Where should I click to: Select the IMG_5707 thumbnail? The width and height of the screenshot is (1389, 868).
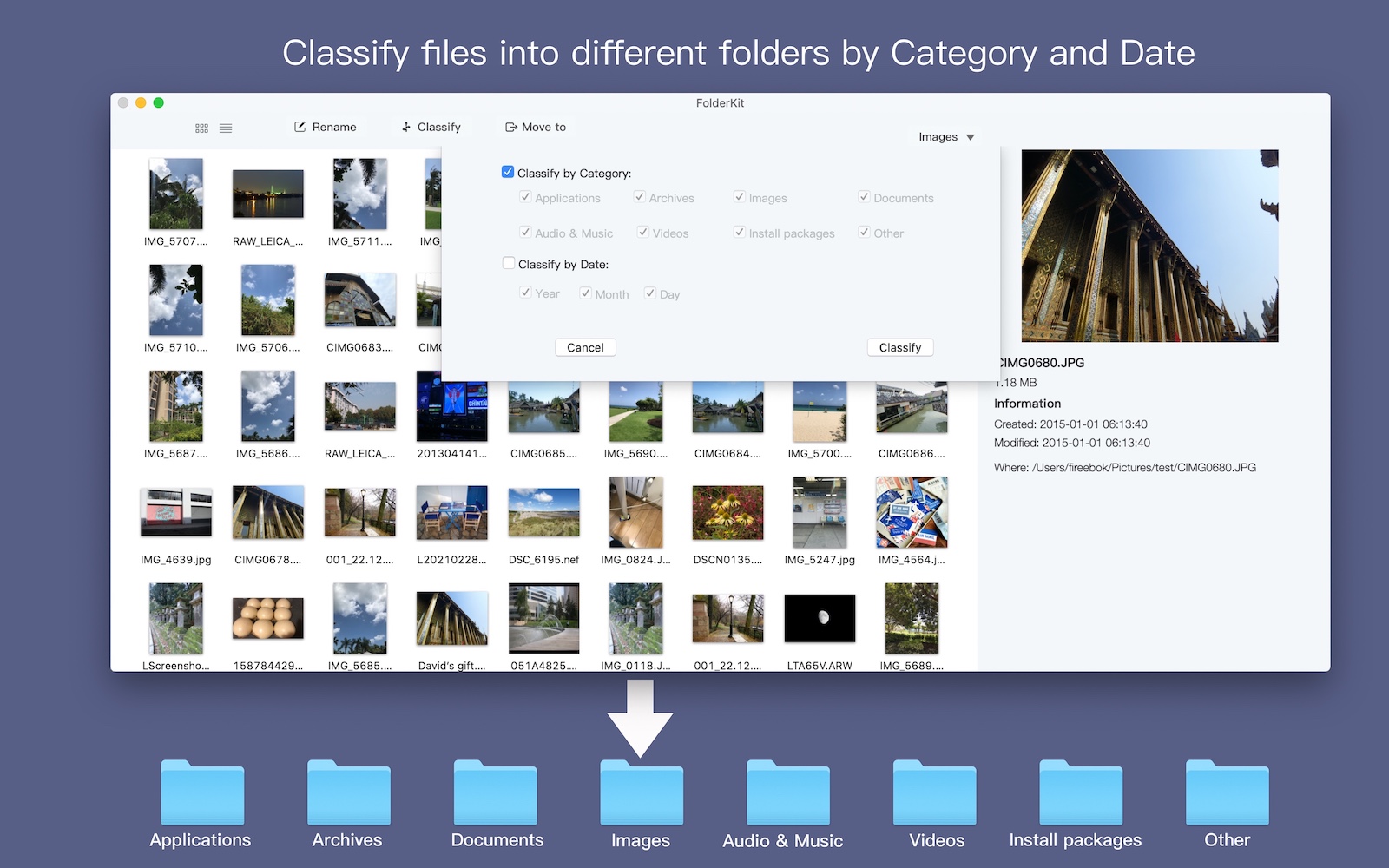coord(176,194)
